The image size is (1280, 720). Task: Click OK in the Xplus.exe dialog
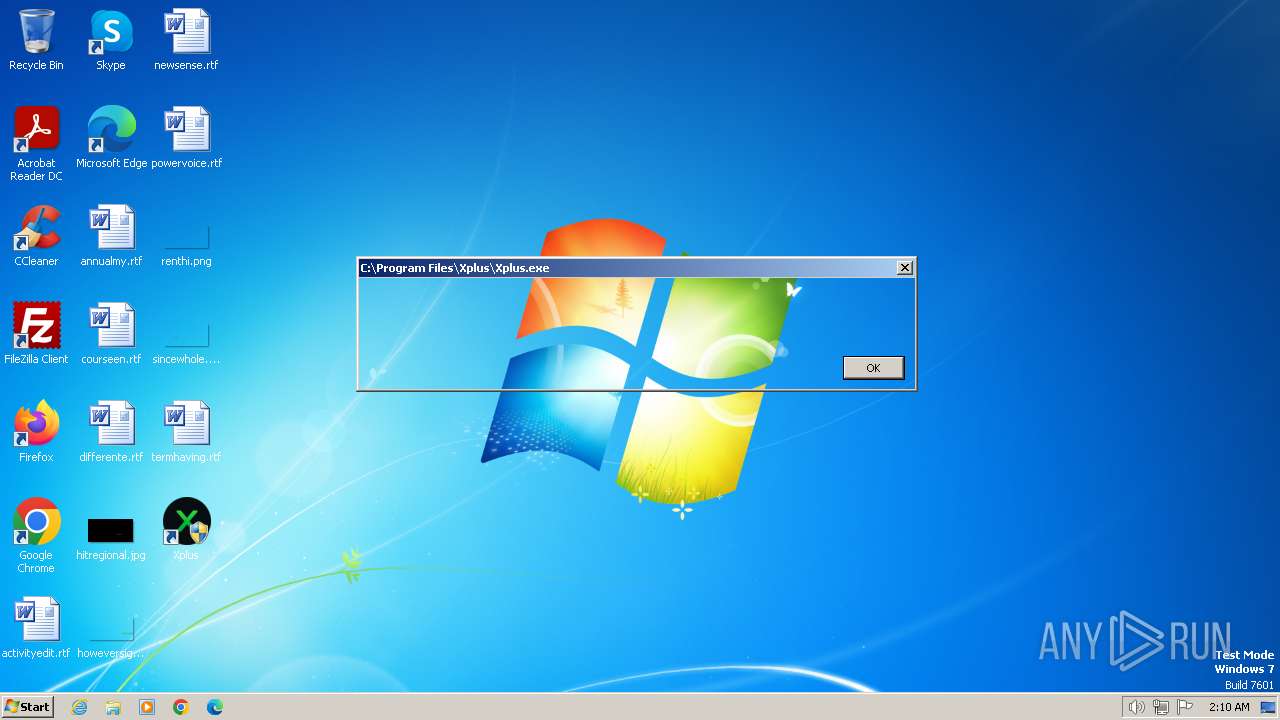873,368
